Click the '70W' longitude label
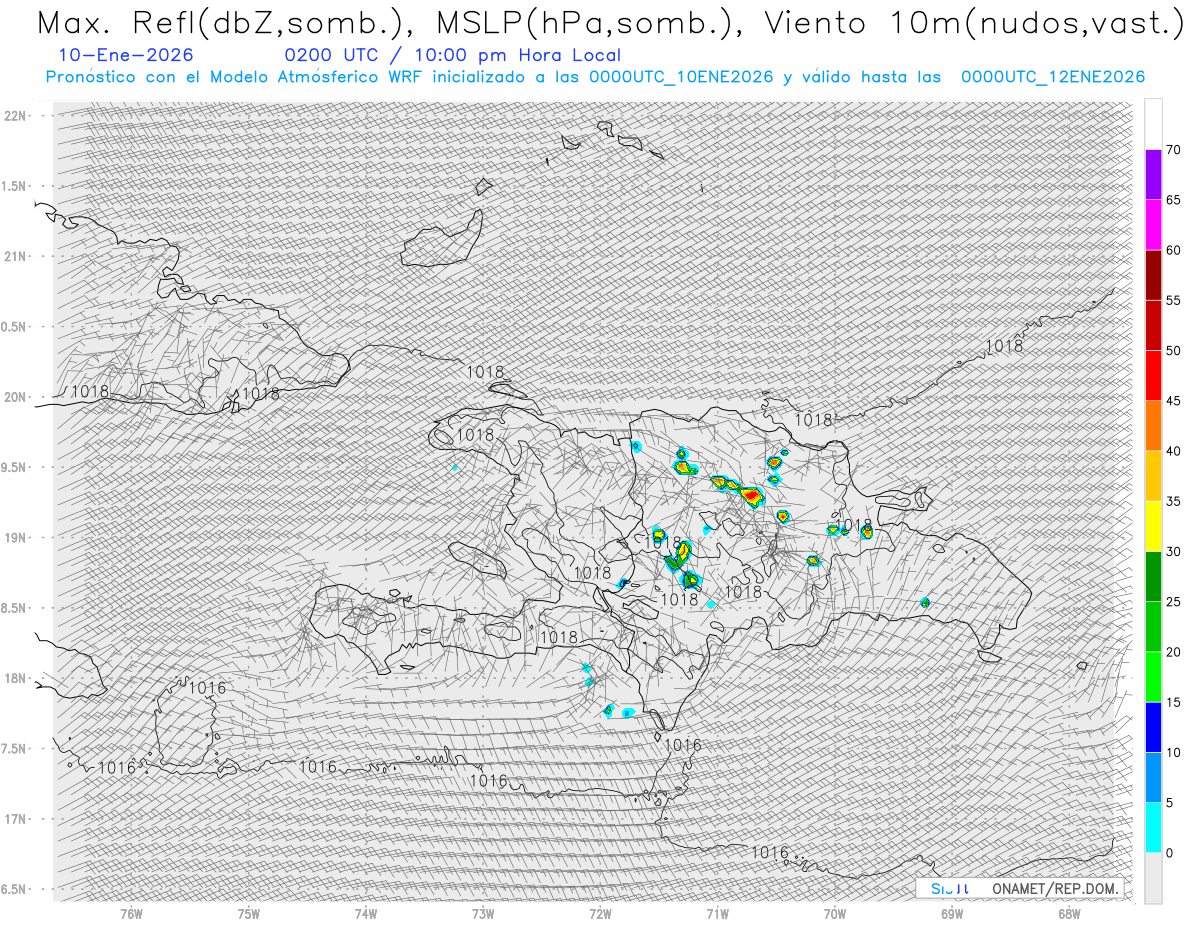The image size is (1200, 927). [x=835, y=913]
